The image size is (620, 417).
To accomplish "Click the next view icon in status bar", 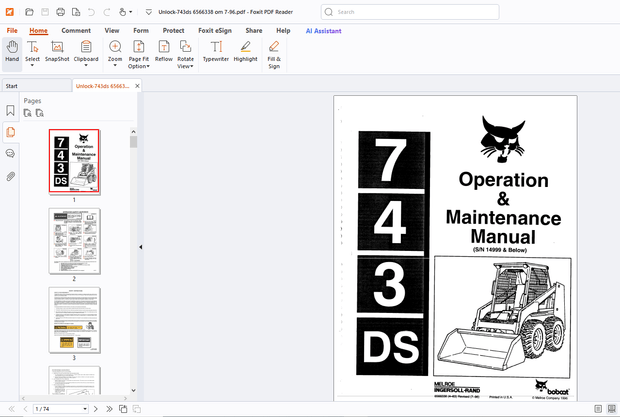I will point(136,409).
